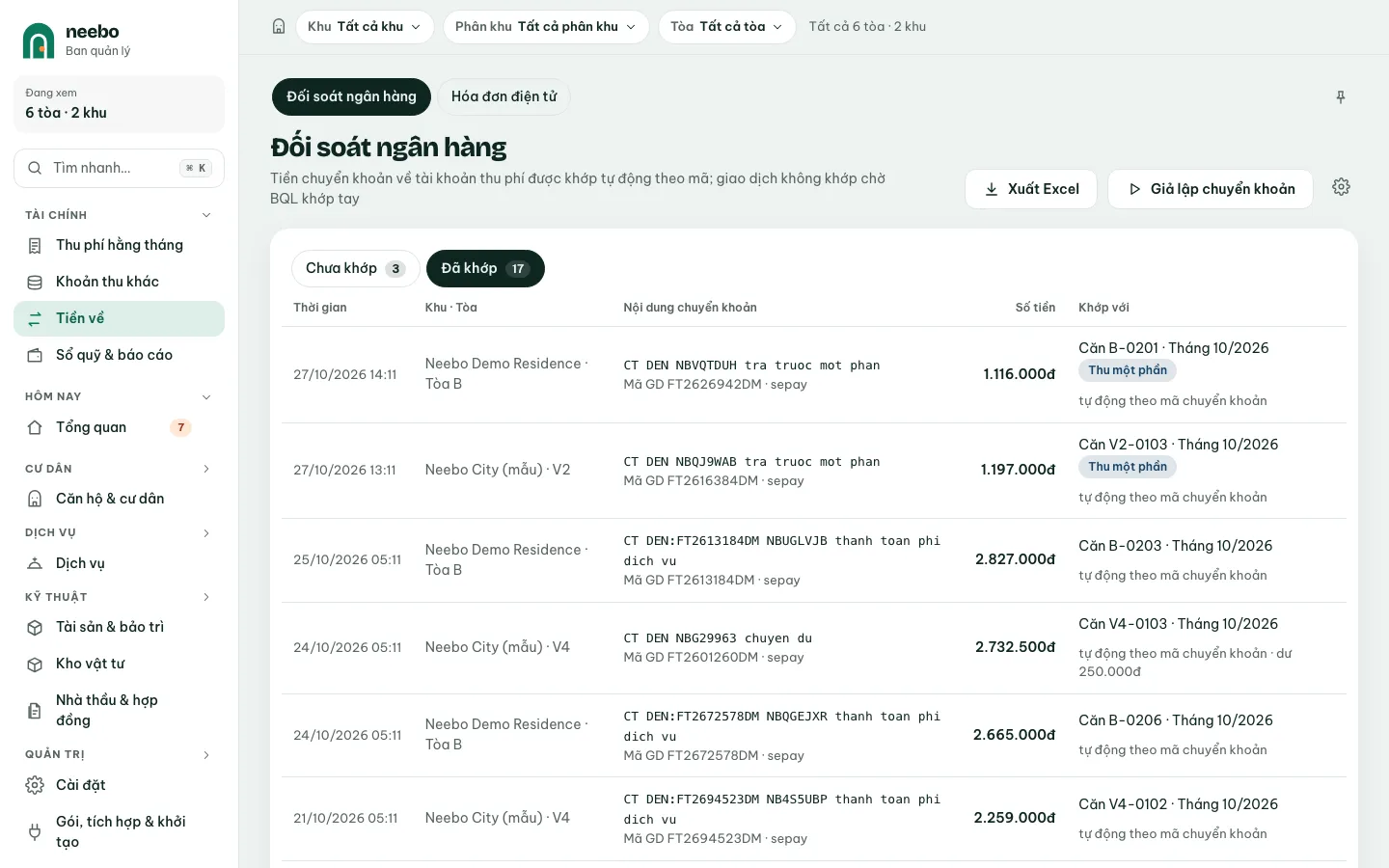Viewport: 1389px width, 868px height.
Task: Click the Dịch vụ bell icon
Action: 35,563
